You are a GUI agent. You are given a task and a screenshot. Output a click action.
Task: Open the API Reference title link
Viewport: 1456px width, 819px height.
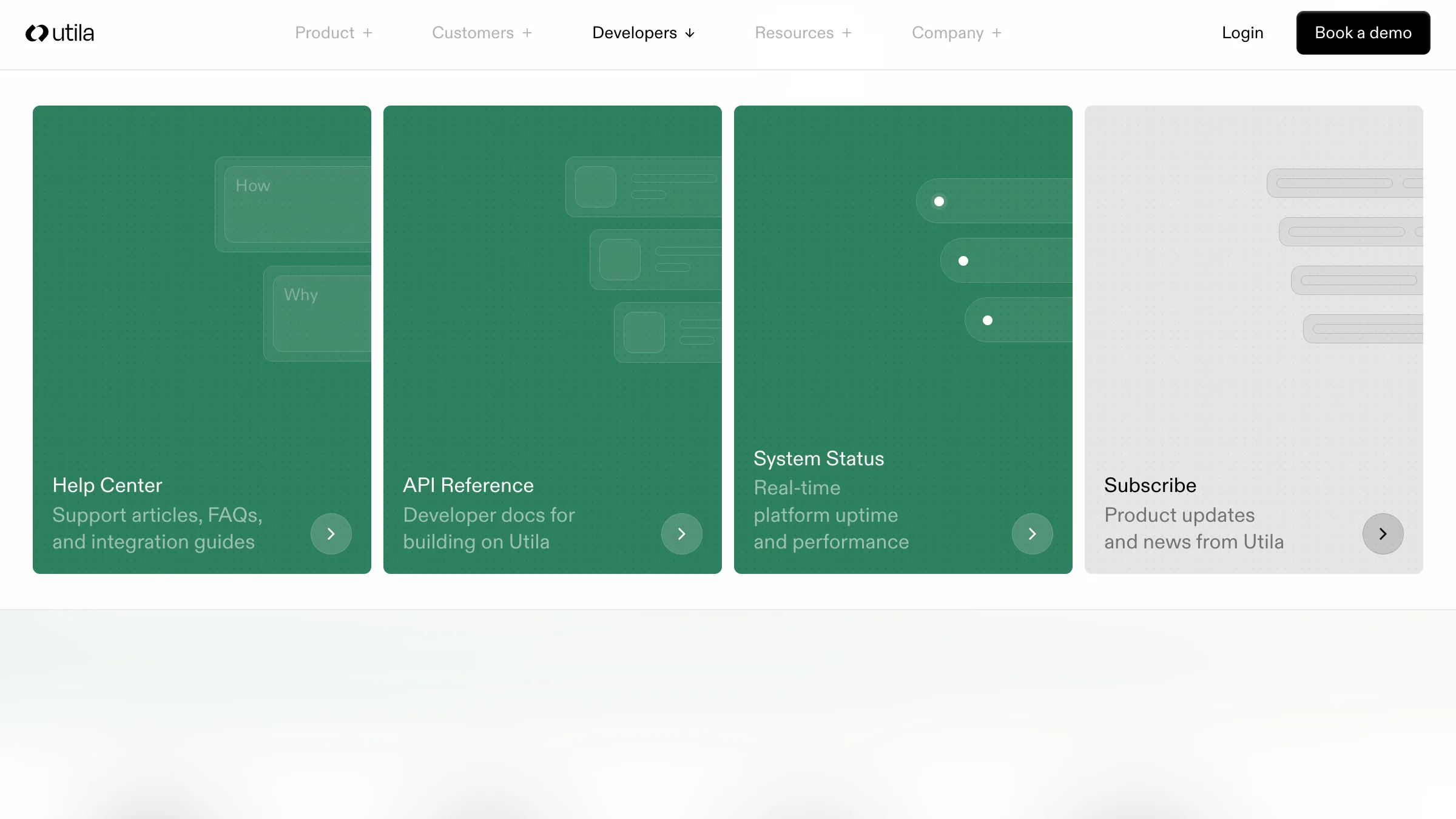(468, 485)
